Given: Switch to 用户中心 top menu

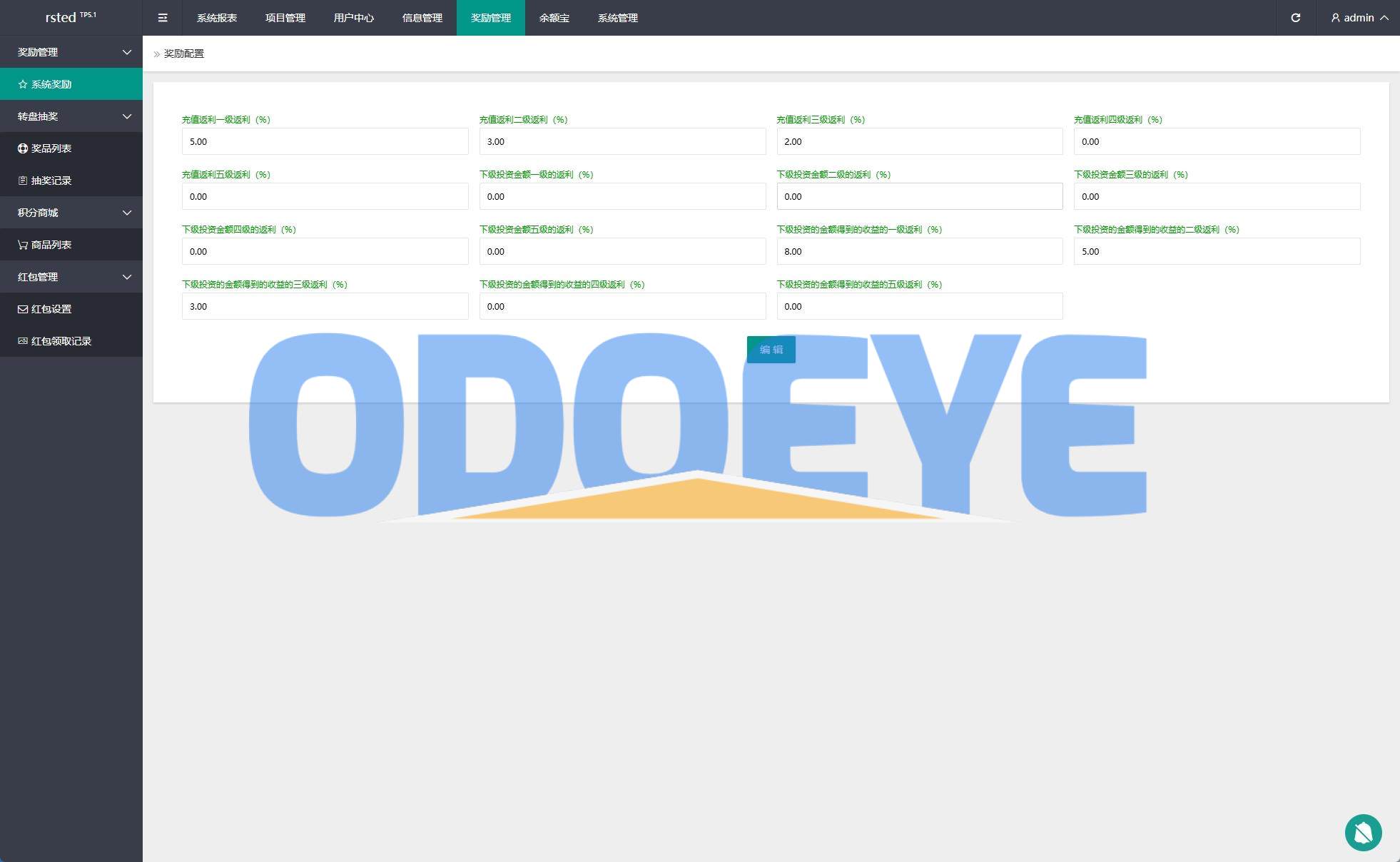Looking at the screenshot, I should coord(354,18).
